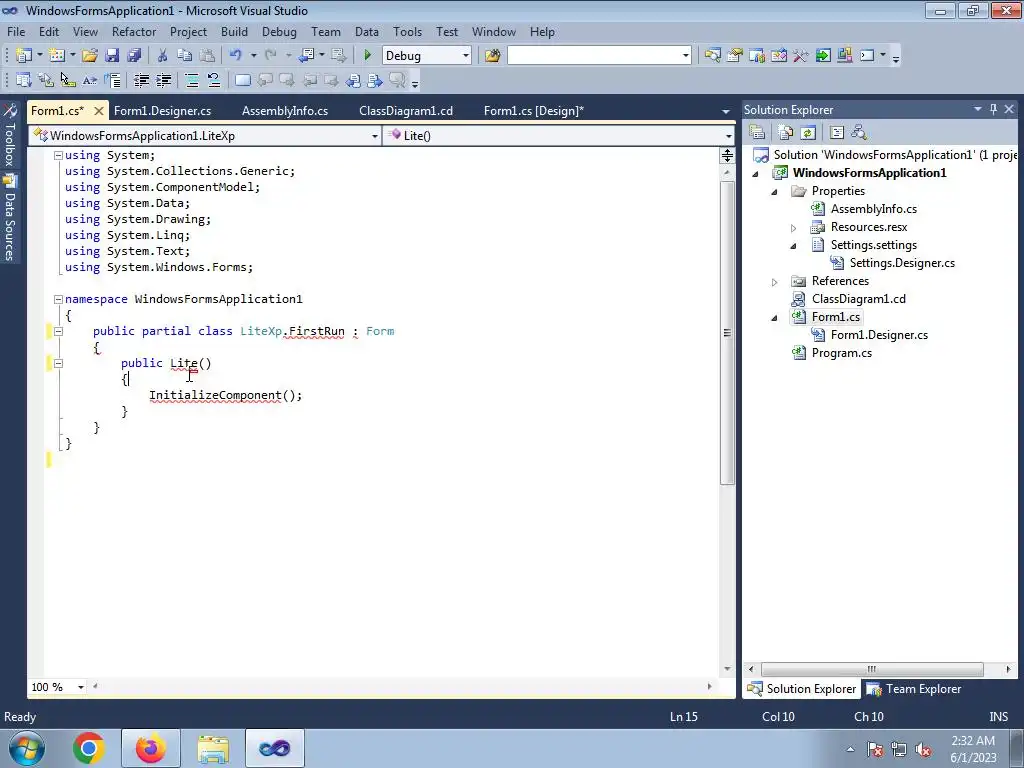The image size is (1024, 768).
Task: Switch to the Form1.cs [Design]* tab
Action: [x=534, y=110]
